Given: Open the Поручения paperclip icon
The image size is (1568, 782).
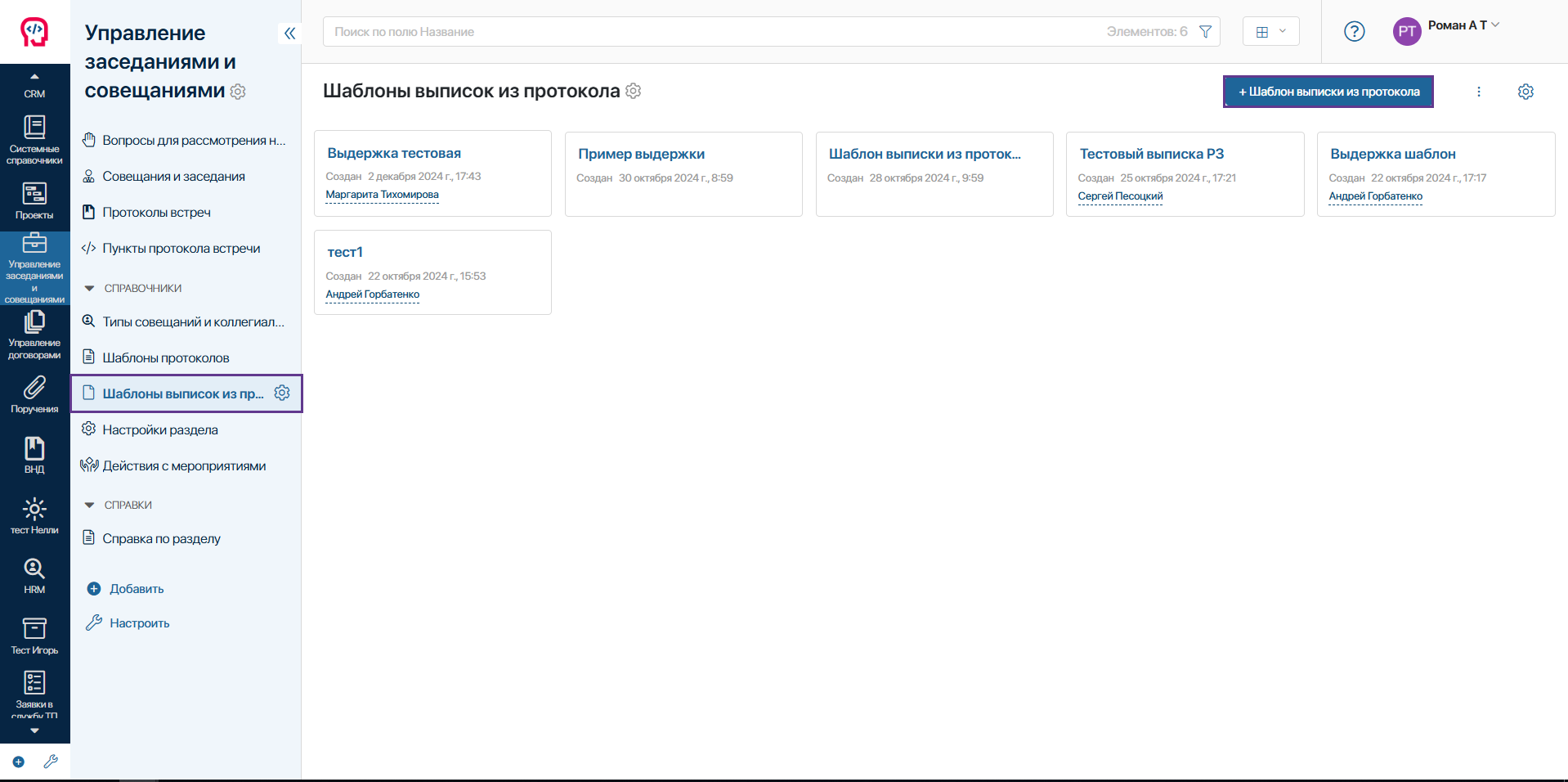Looking at the screenshot, I should pos(34,394).
